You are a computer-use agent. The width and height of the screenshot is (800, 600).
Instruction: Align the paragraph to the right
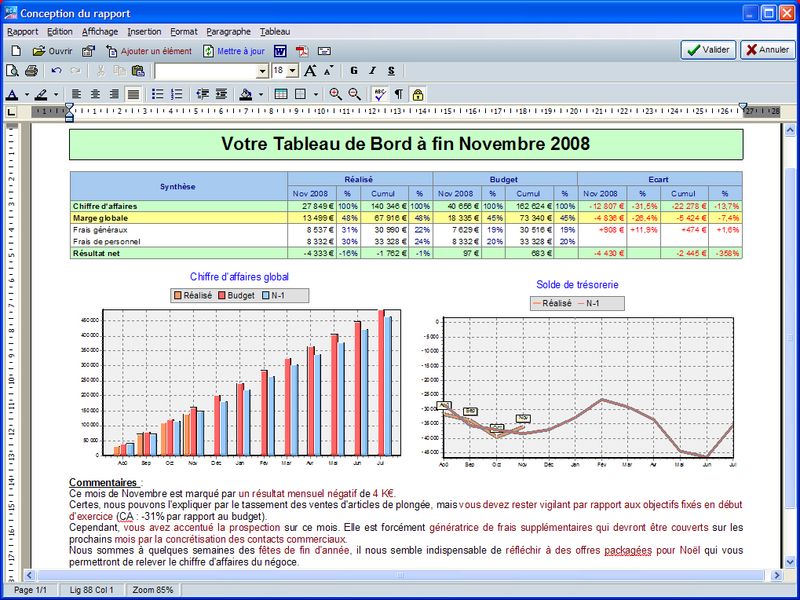[x=114, y=94]
